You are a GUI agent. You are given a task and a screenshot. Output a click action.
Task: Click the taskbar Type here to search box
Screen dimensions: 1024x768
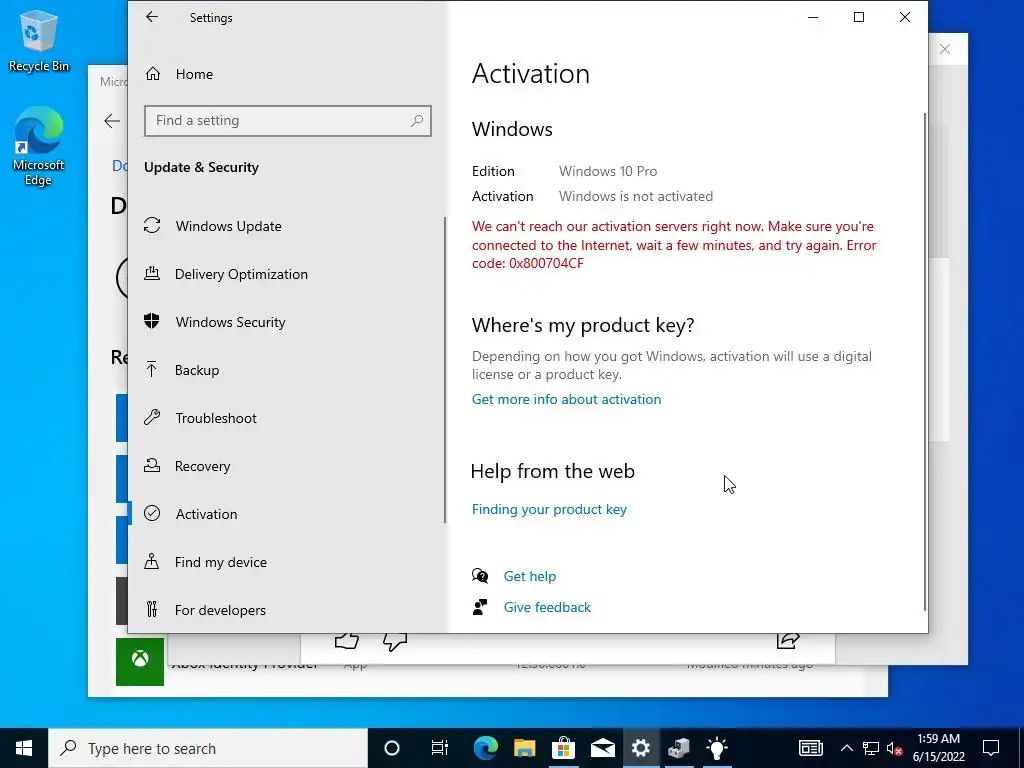(x=208, y=748)
